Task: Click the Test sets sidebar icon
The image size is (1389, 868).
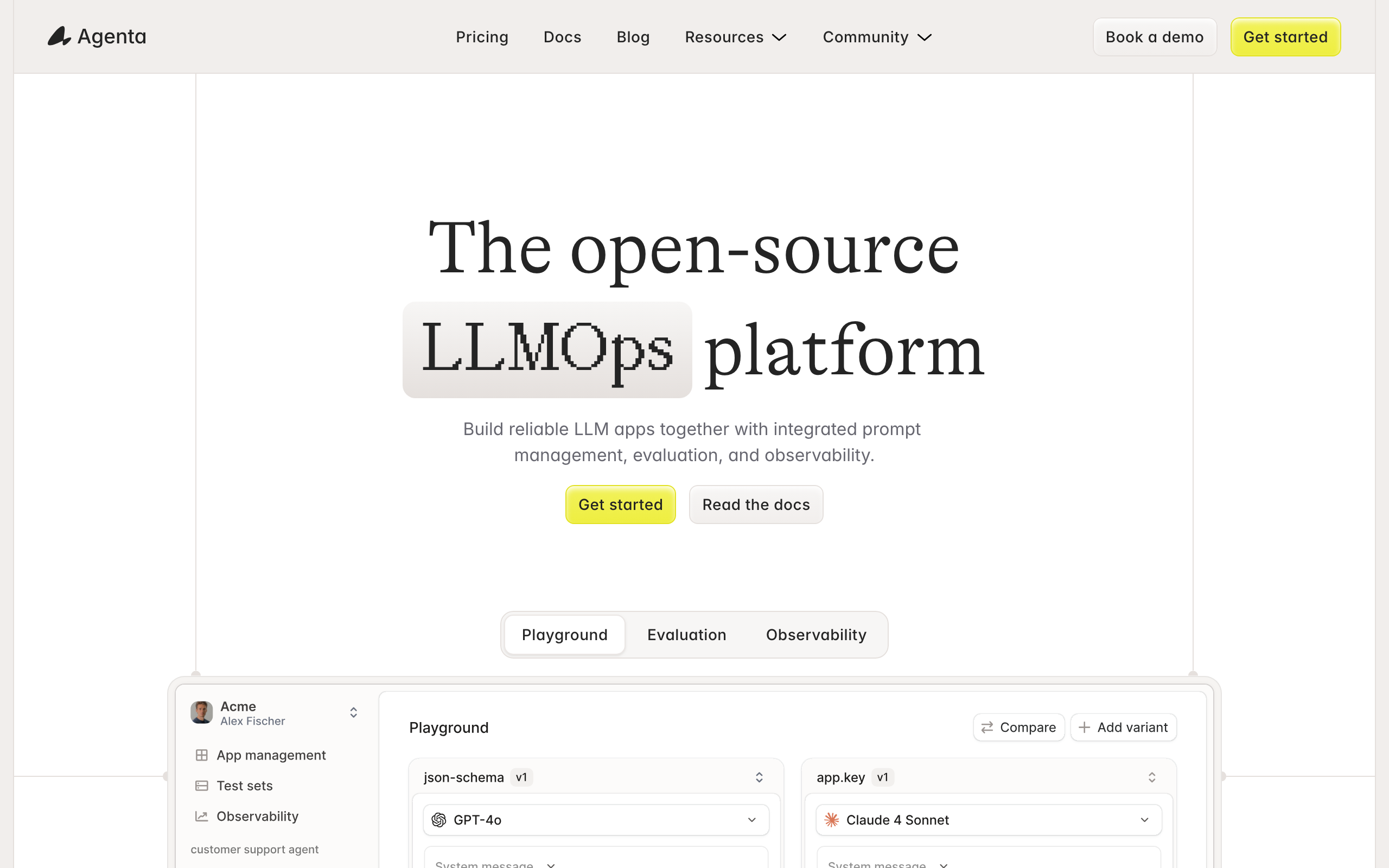Action: (x=201, y=786)
